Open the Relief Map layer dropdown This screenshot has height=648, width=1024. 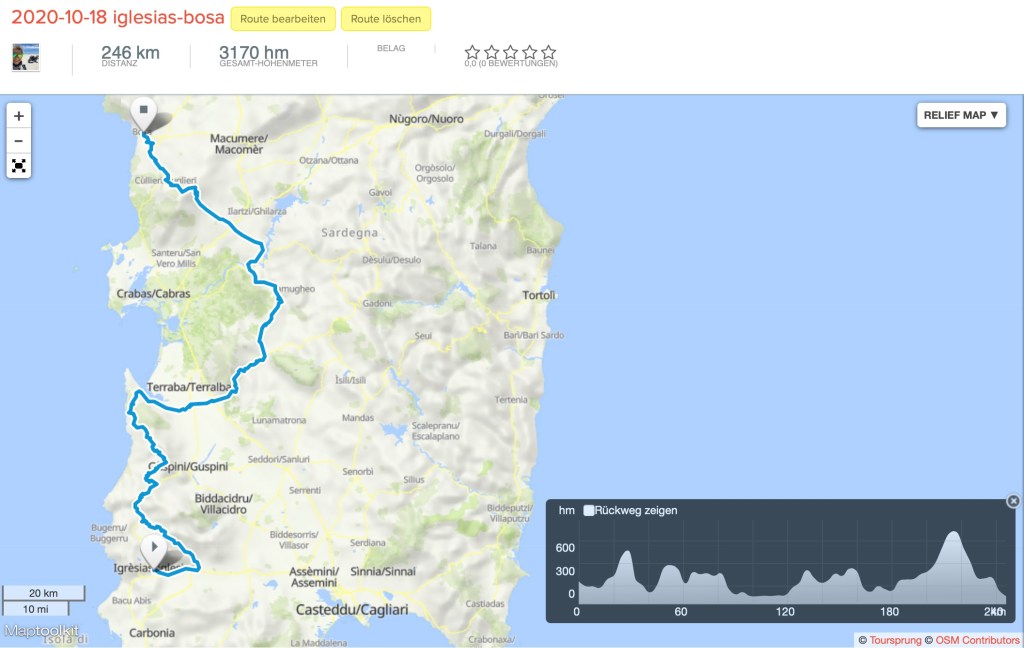pos(961,115)
